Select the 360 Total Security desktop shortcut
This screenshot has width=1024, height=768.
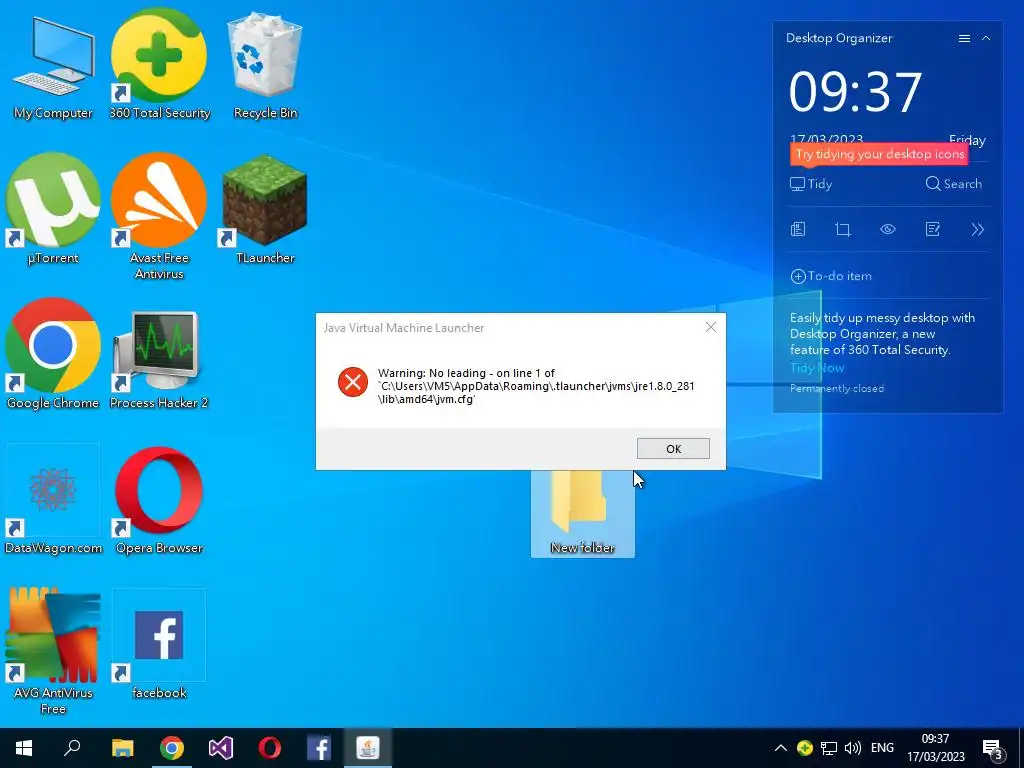[159, 65]
